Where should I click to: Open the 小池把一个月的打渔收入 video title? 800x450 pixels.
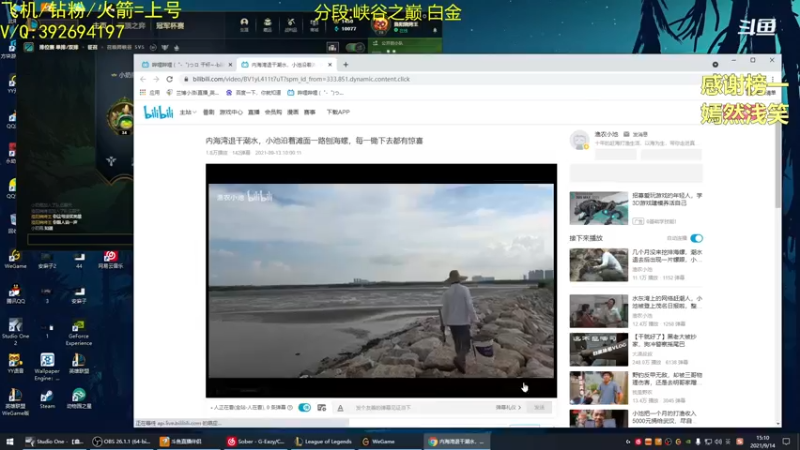point(664,417)
